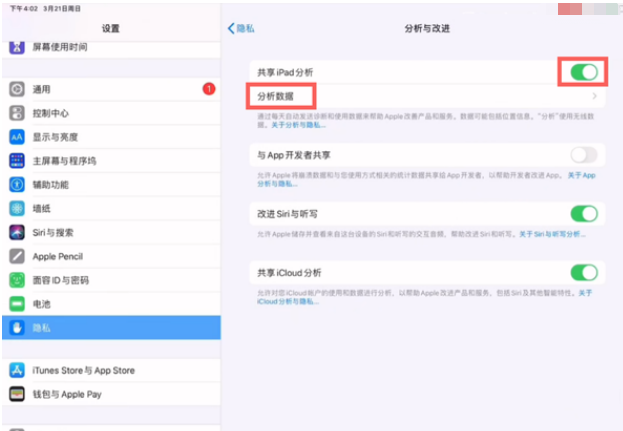Click the 电池 battery icon

point(17,303)
